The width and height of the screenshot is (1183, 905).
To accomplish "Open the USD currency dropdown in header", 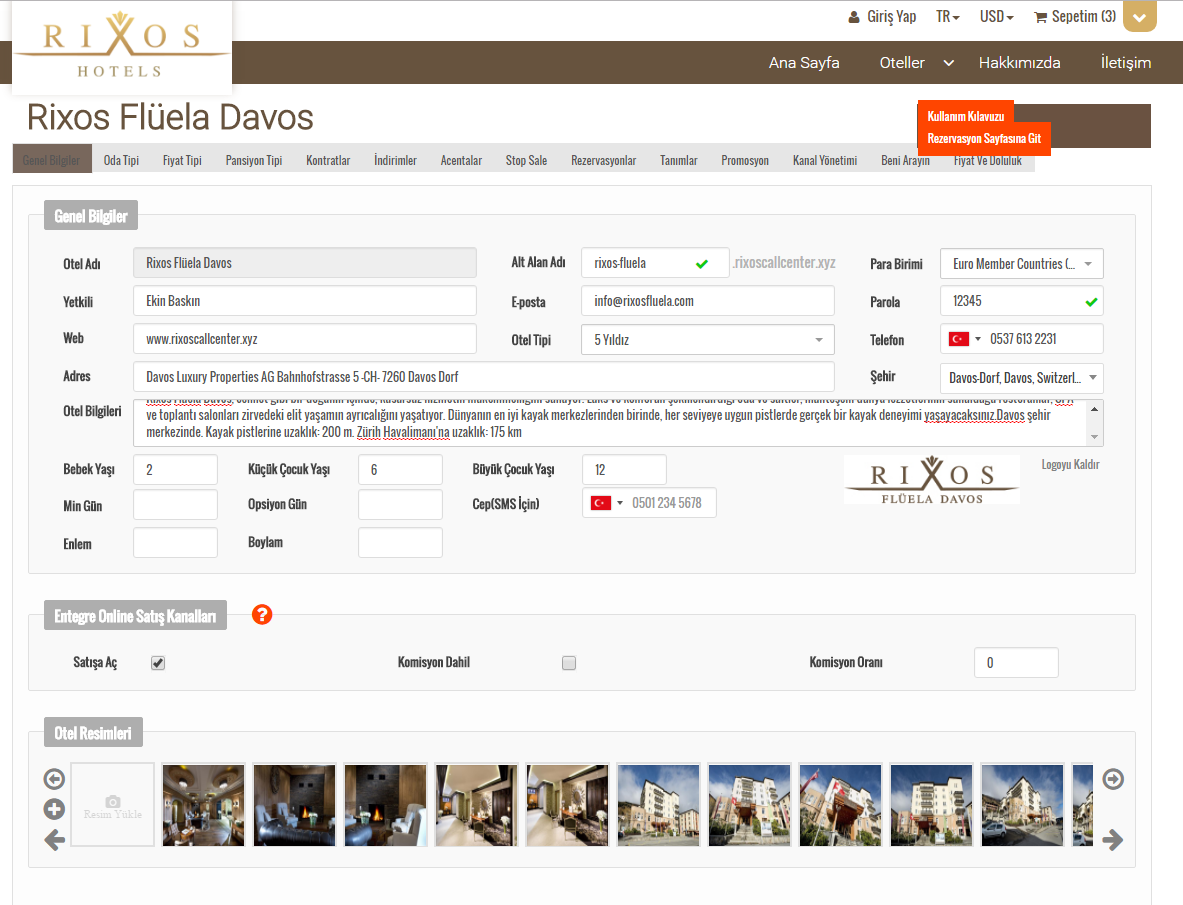I will point(997,17).
